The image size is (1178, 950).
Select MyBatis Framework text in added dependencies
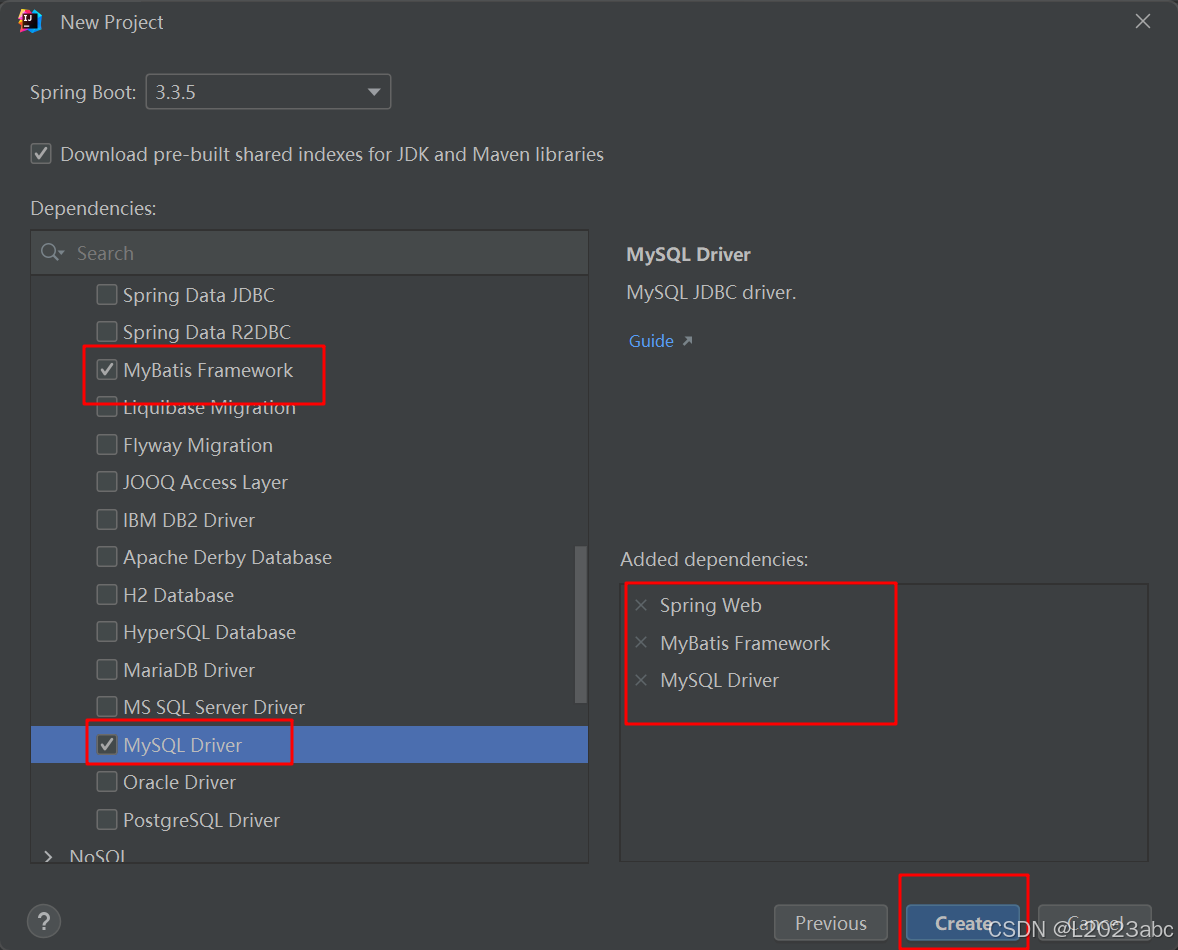pyautogui.click(x=745, y=643)
